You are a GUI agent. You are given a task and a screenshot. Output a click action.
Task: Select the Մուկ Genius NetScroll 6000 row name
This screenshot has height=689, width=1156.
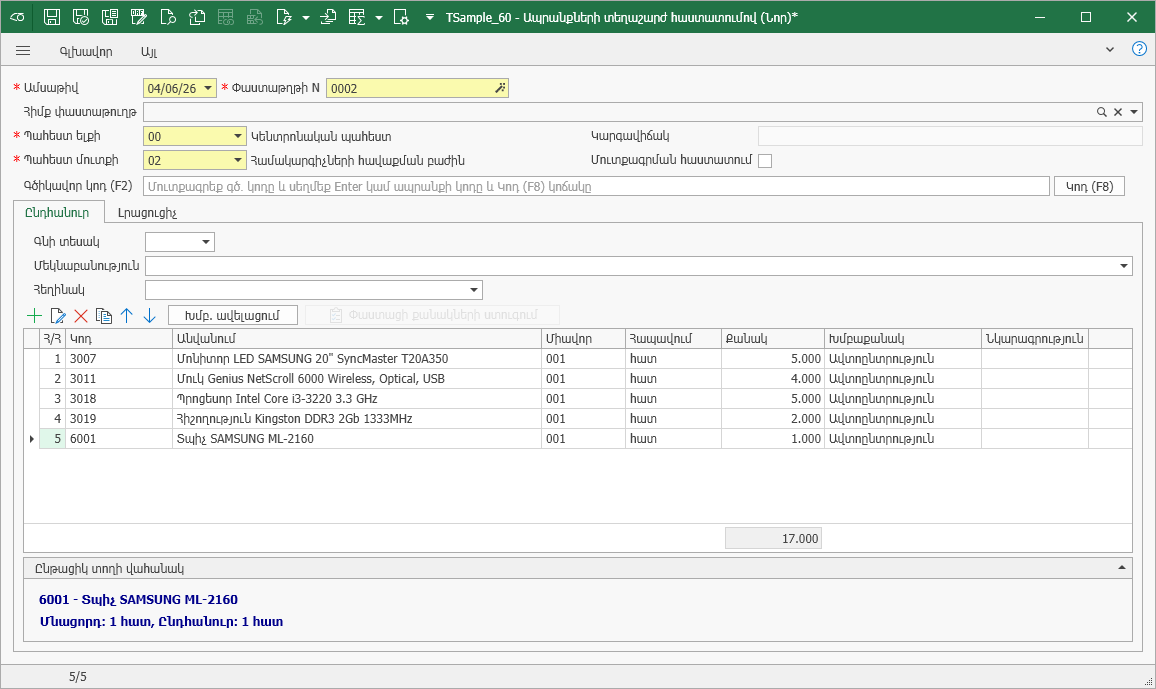point(357,379)
